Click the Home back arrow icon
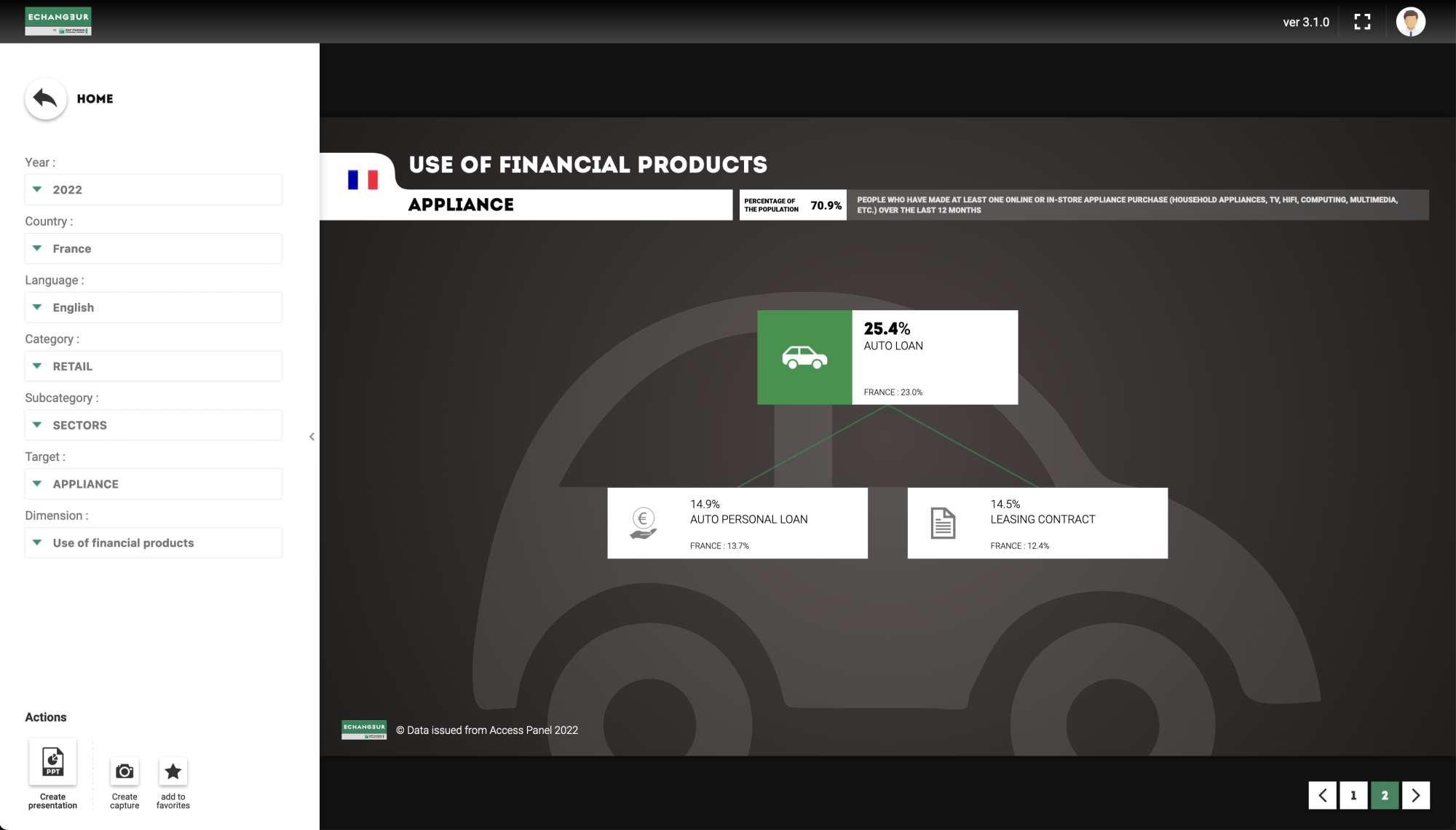The width and height of the screenshot is (1456, 830). click(x=45, y=98)
